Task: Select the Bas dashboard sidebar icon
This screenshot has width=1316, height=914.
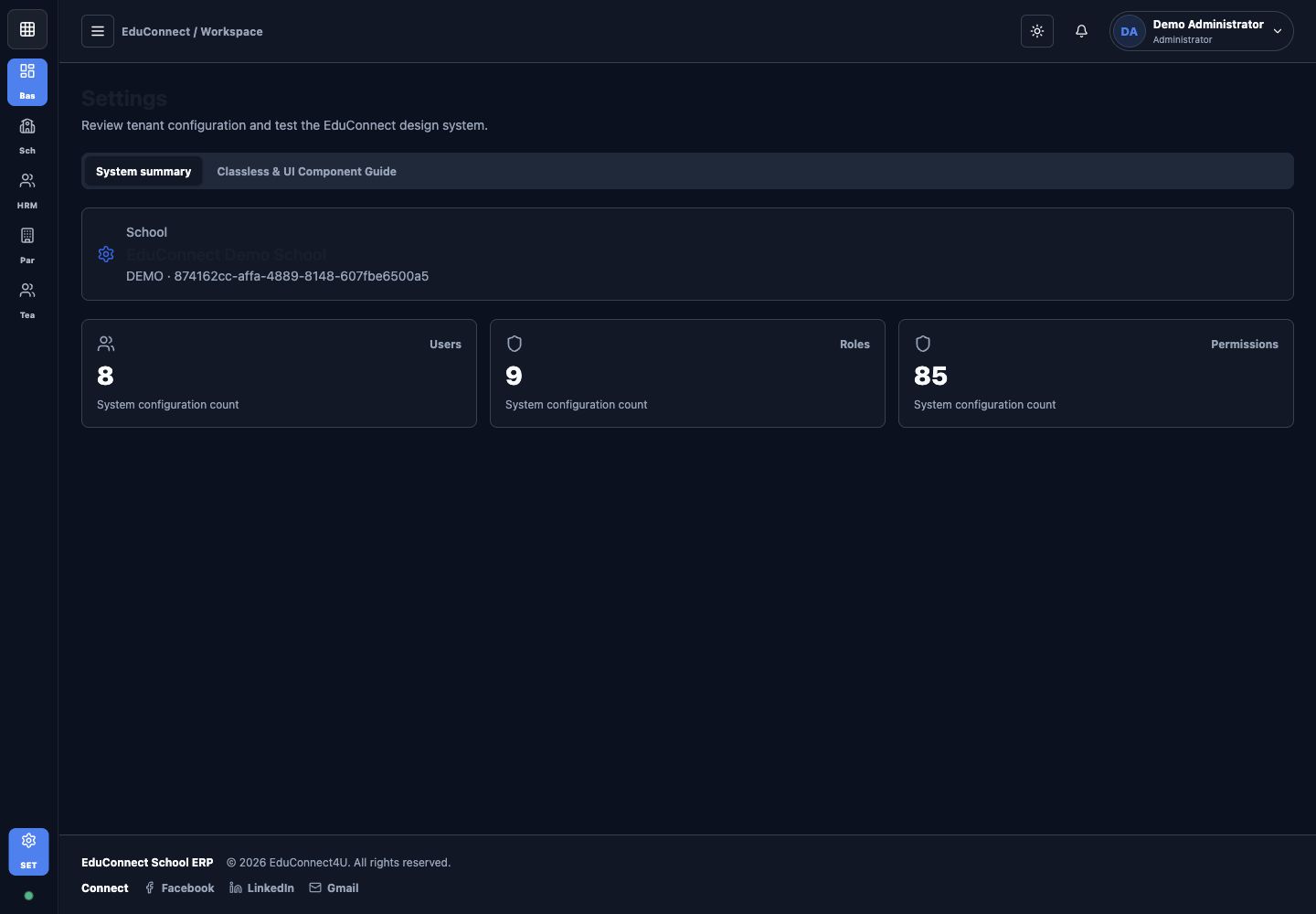Action: 27,82
